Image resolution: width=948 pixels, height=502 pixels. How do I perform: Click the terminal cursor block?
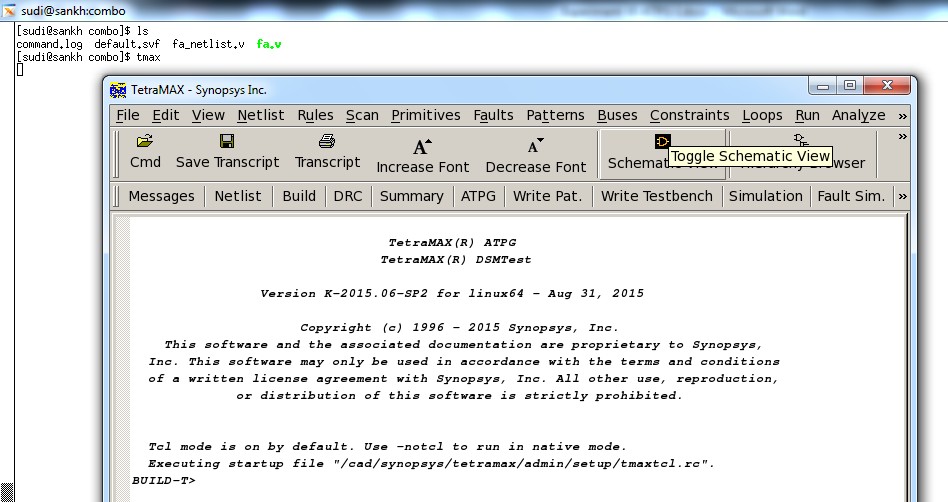(20, 70)
